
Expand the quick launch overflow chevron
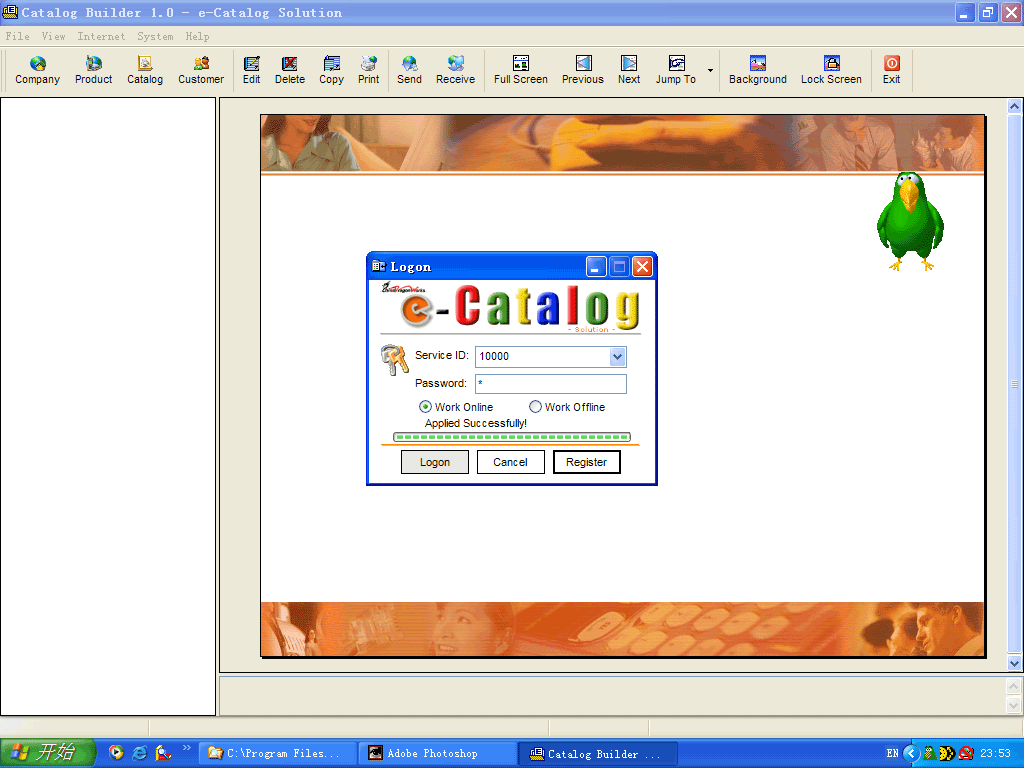pyautogui.click(x=187, y=747)
